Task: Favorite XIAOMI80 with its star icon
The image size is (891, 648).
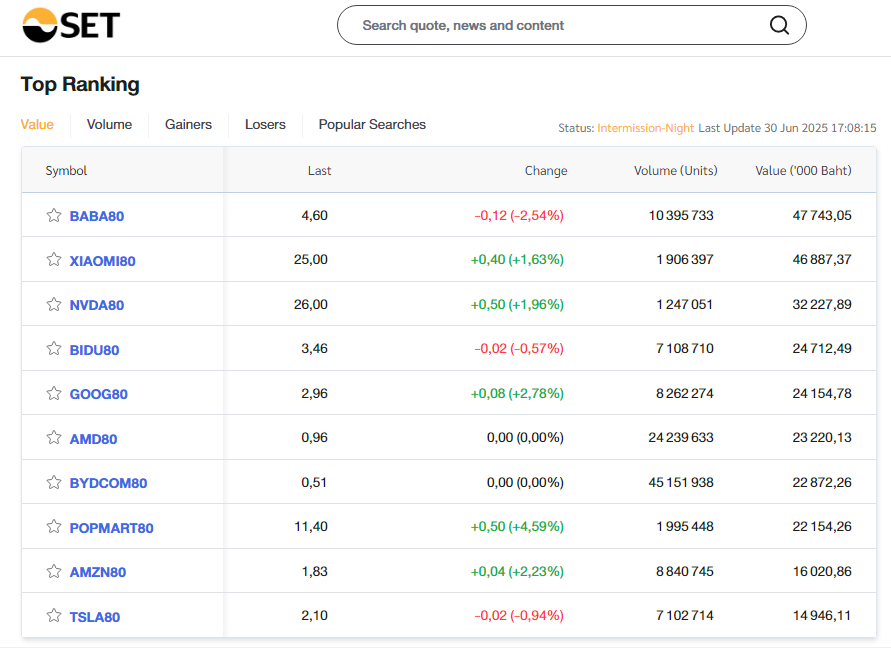Action: tap(54, 260)
